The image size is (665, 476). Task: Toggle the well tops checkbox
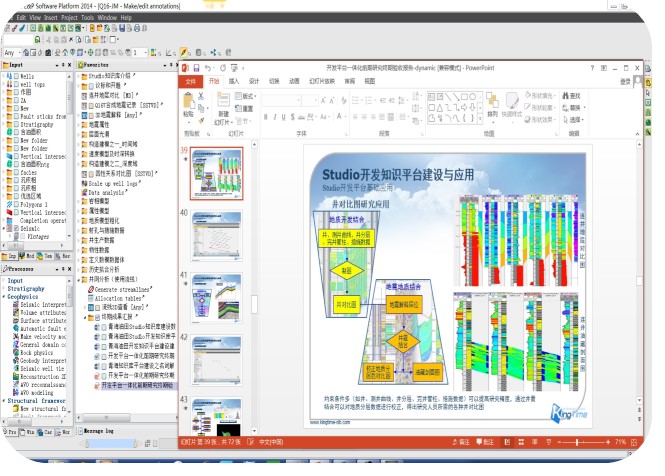(x=17, y=84)
